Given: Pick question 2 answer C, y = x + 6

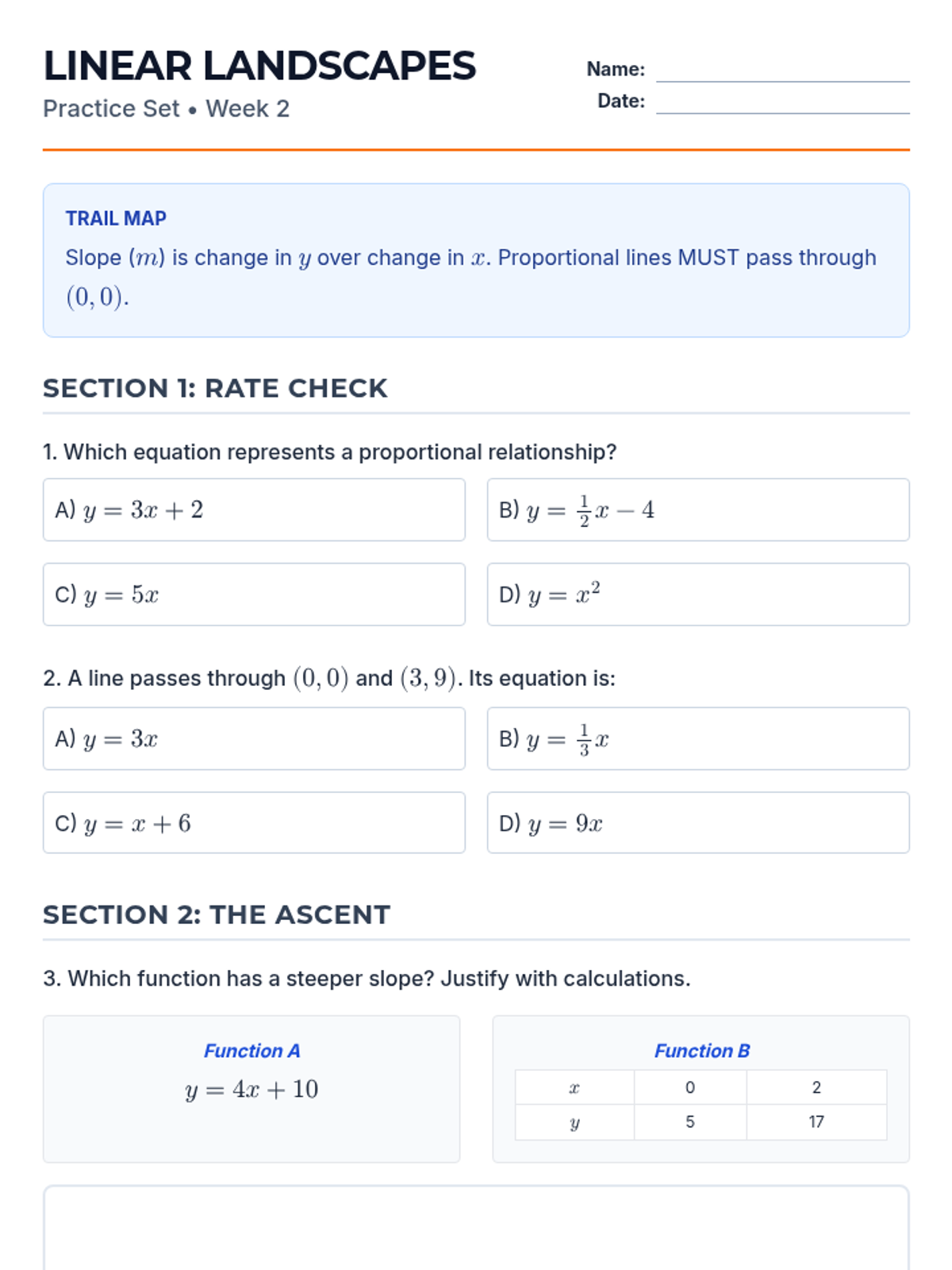Looking at the screenshot, I should point(254,823).
